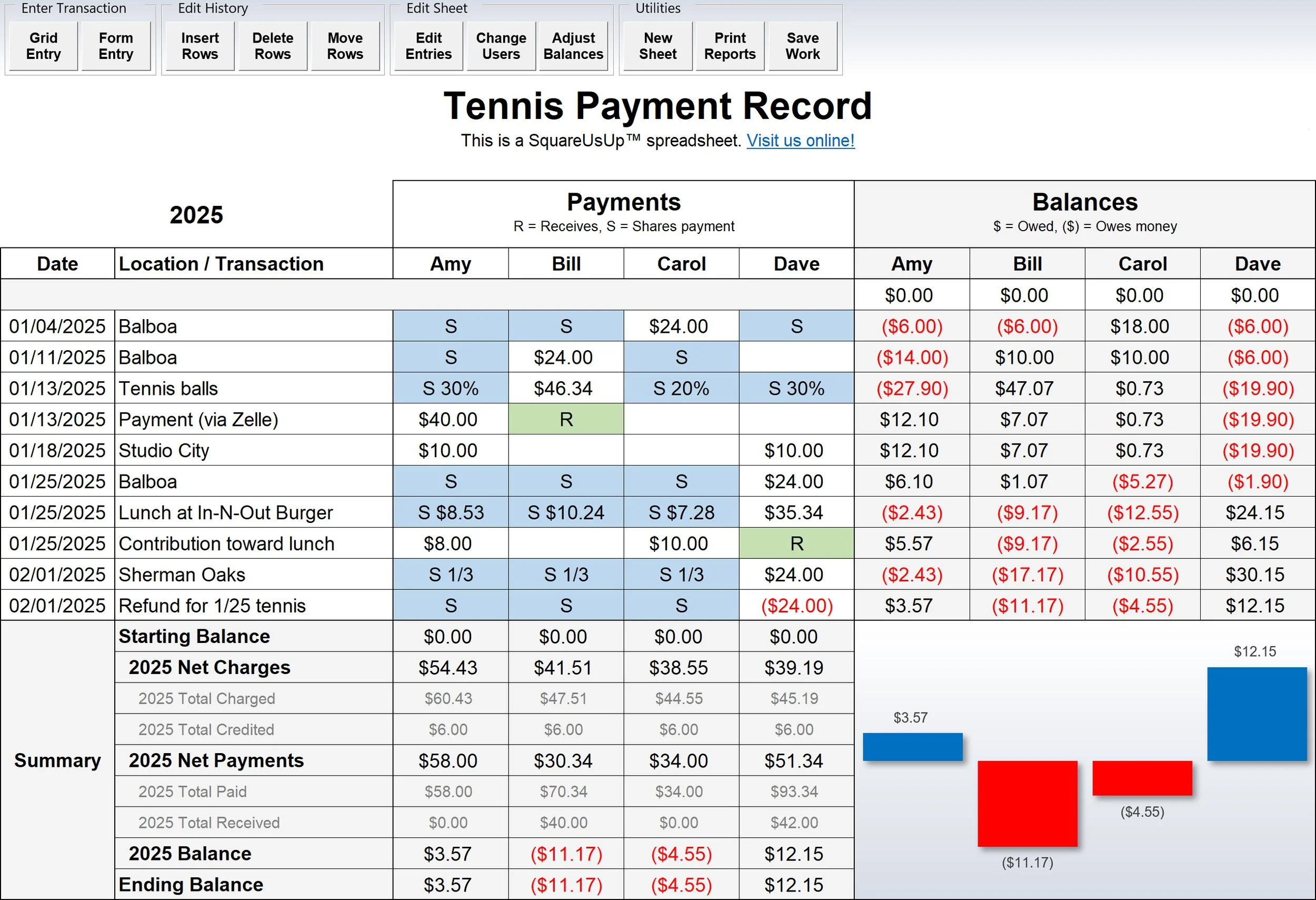This screenshot has width=1316, height=900.
Task: Click Delete Rows in Edit History
Action: tap(272, 46)
